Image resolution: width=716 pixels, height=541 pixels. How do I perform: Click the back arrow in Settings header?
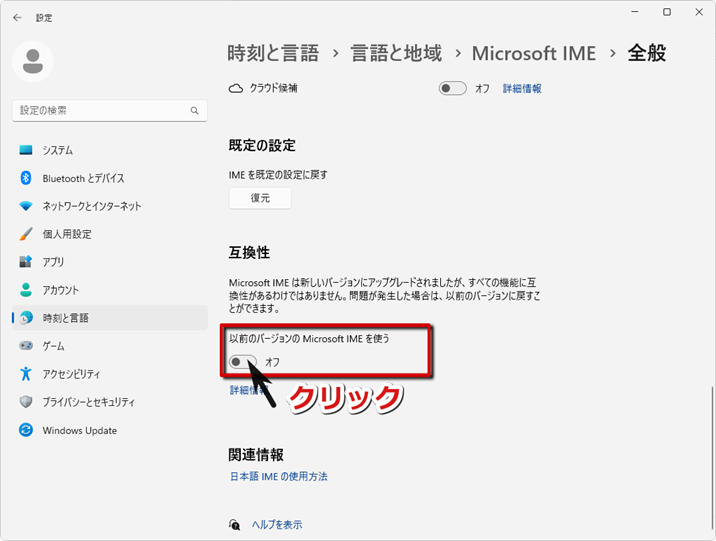pyautogui.click(x=17, y=18)
